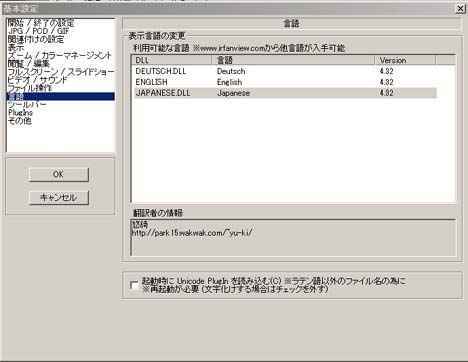Open the ズーム / カラーマネージメント category

[x=60, y=55]
